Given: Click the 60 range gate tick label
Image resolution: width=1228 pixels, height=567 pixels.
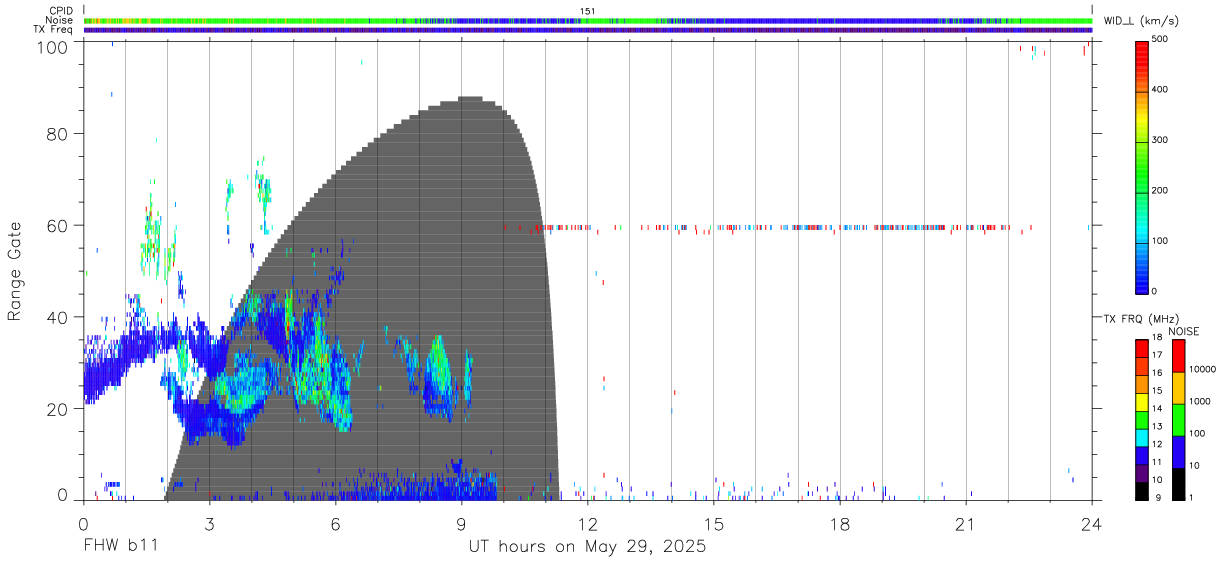Looking at the screenshot, I should pyautogui.click(x=59, y=225).
